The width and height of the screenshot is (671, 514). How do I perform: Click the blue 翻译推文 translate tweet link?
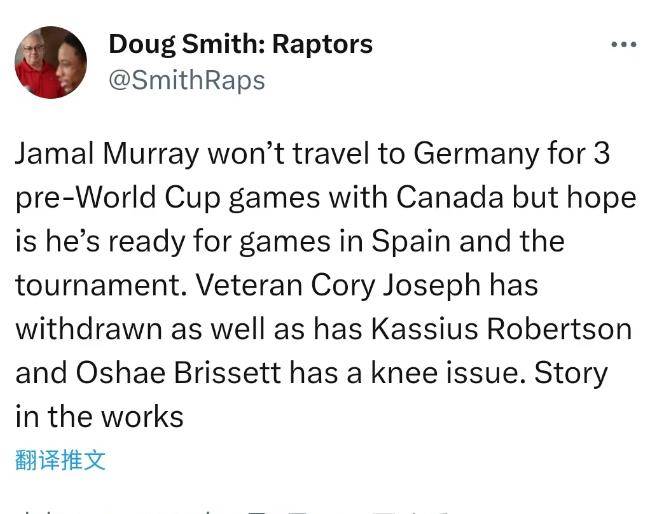point(60,459)
